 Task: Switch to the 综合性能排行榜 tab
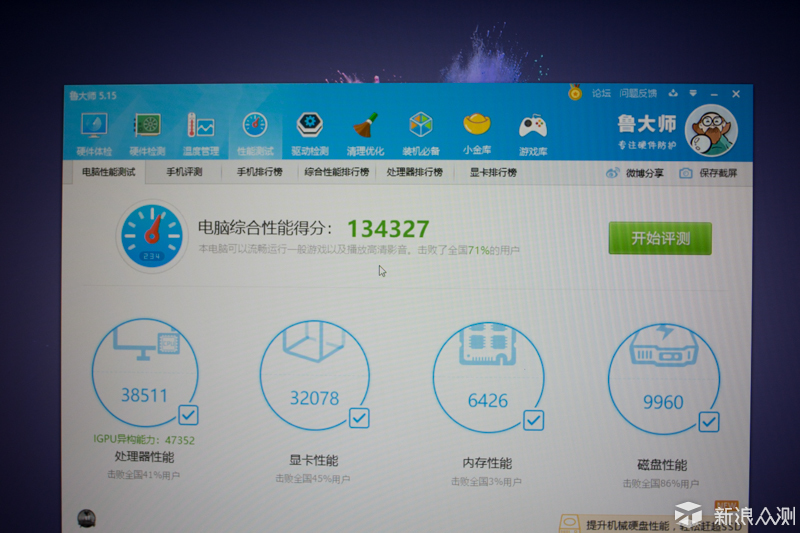tap(337, 172)
